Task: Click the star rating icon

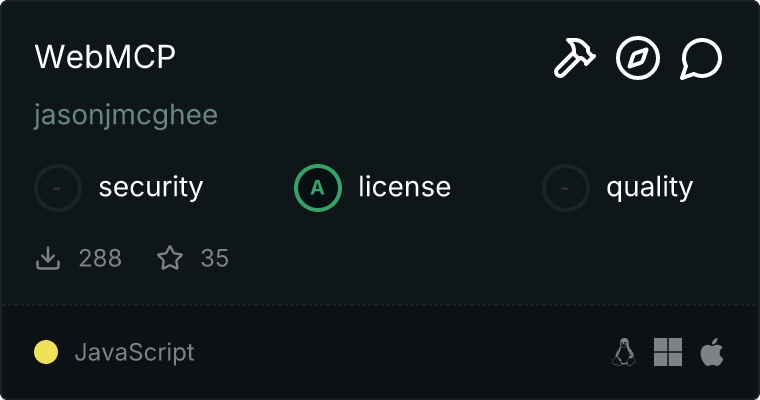Action: point(170,258)
